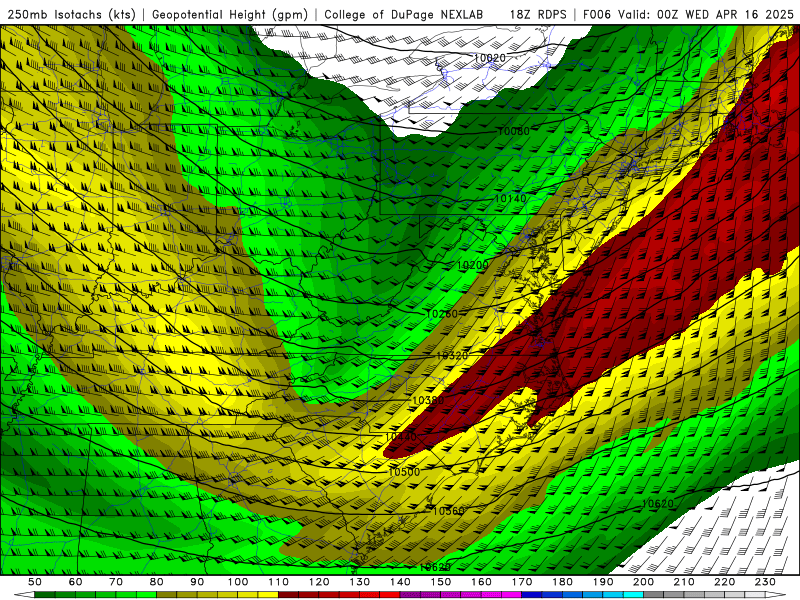Click the 170 value on the color scale
Viewport: 800px width, 600px height.
click(x=522, y=582)
